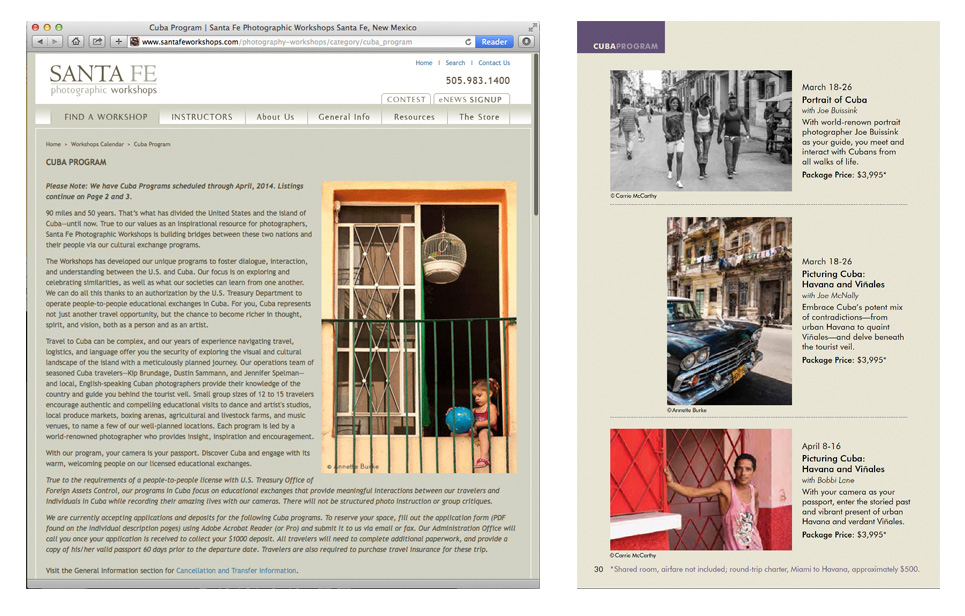This screenshot has width=965, height=616.
Task: Click Workshops Calendar in the breadcrumb
Action: coord(97,144)
